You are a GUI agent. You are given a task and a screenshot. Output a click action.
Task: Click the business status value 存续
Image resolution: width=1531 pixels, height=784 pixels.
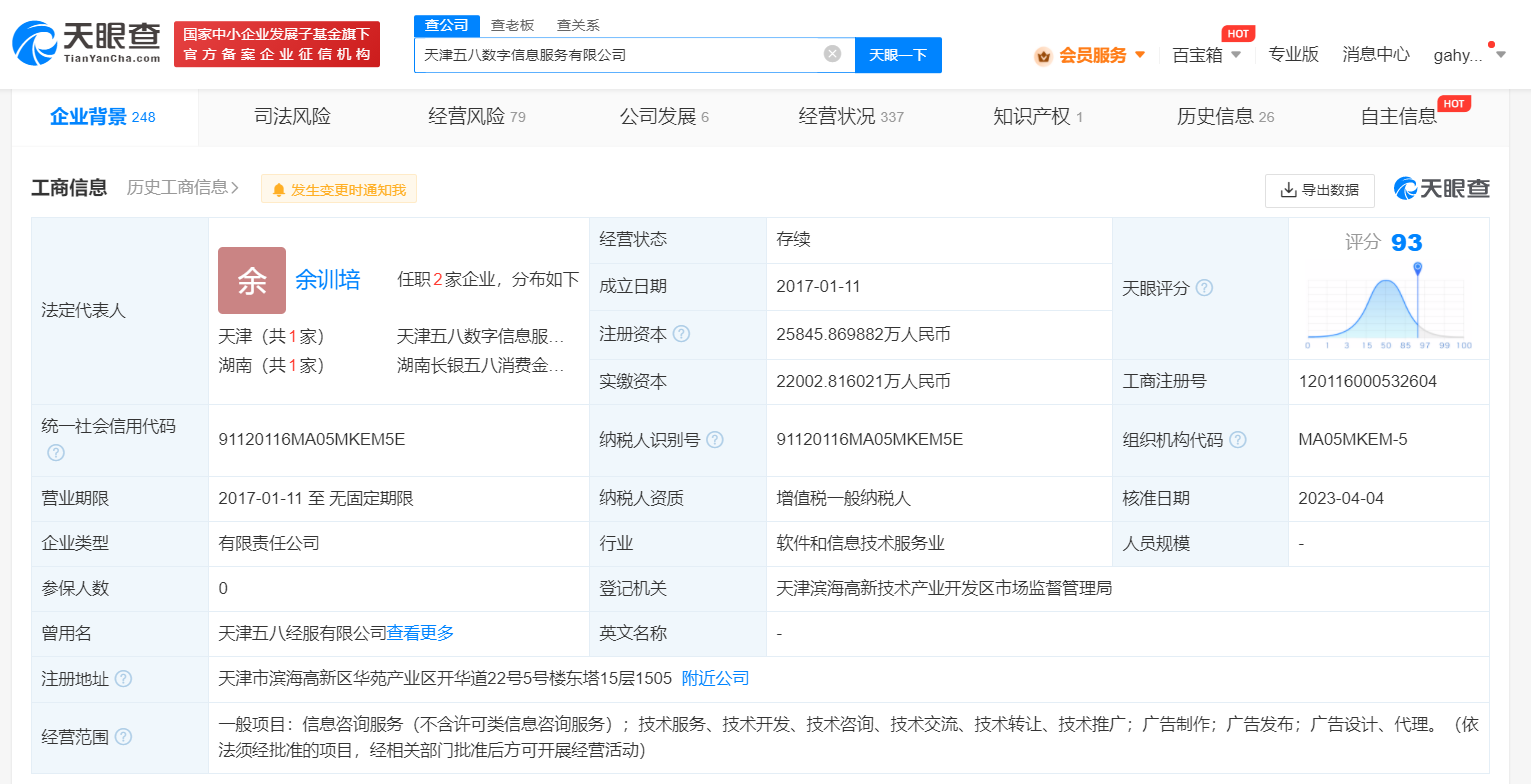pos(793,240)
